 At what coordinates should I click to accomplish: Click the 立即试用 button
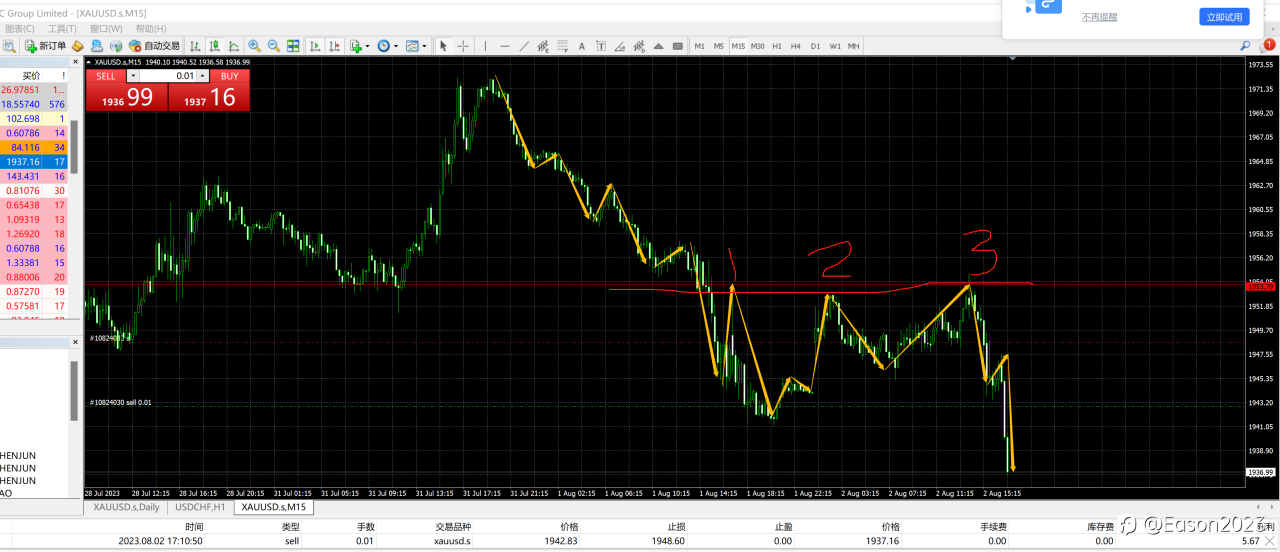1224,17
